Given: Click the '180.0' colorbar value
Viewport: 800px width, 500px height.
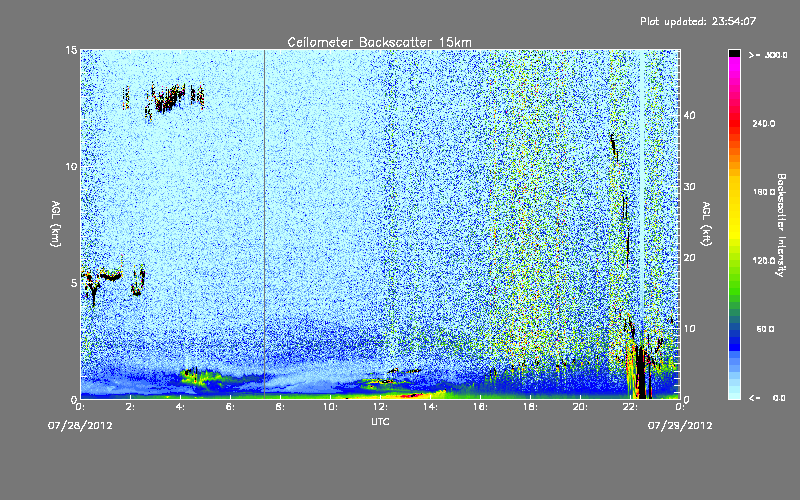Looking at the screenshot, I should [764, 192].
